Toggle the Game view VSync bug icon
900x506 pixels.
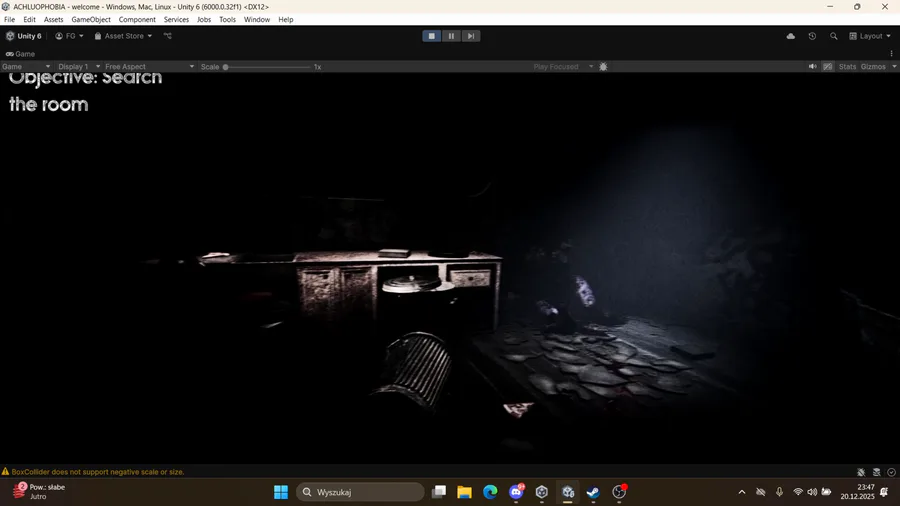[x=603, y=67]
